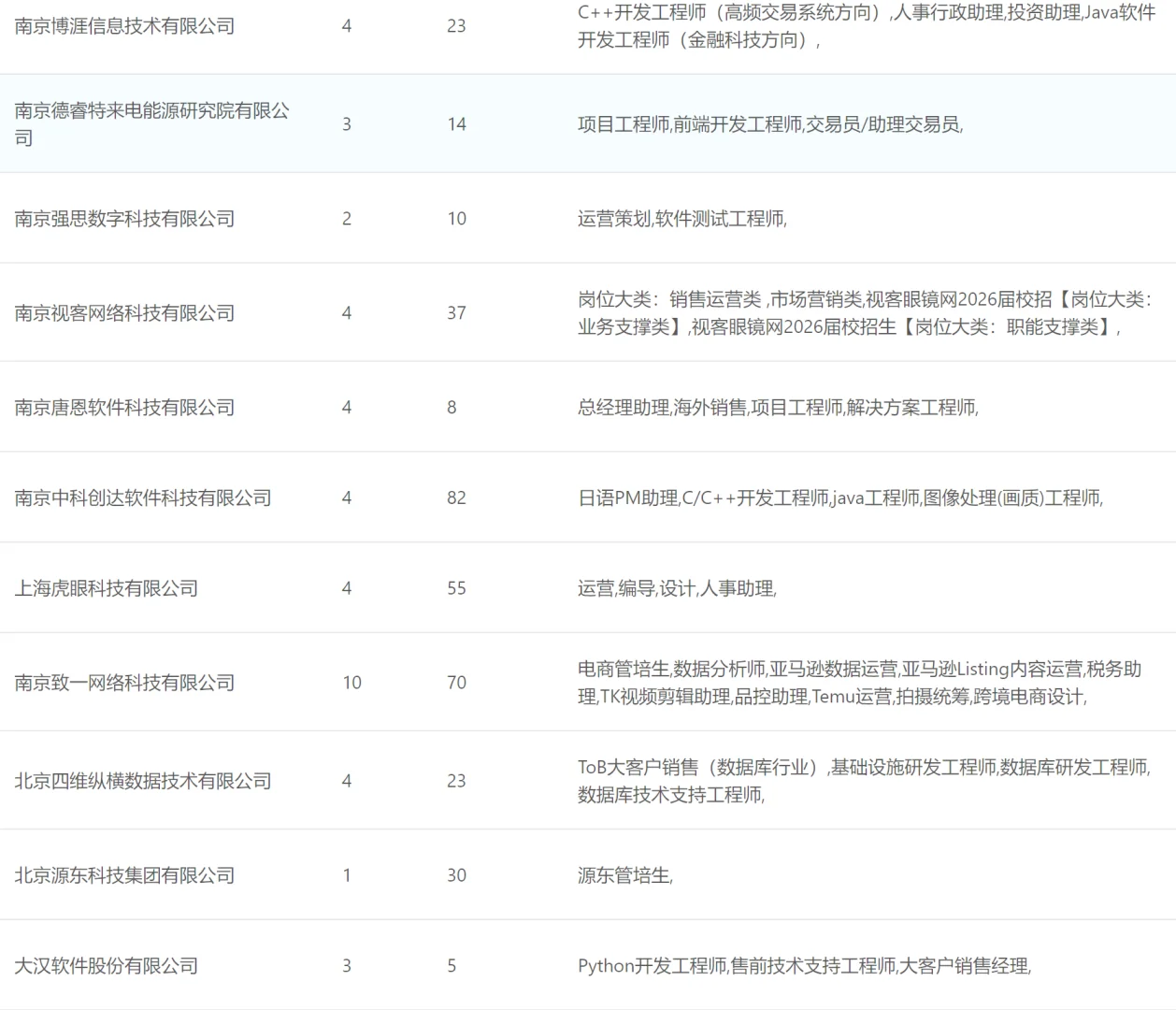Select 南京中科创达软件科技有限公司
Screen dimensions: 1176x1010
[143, 498]
